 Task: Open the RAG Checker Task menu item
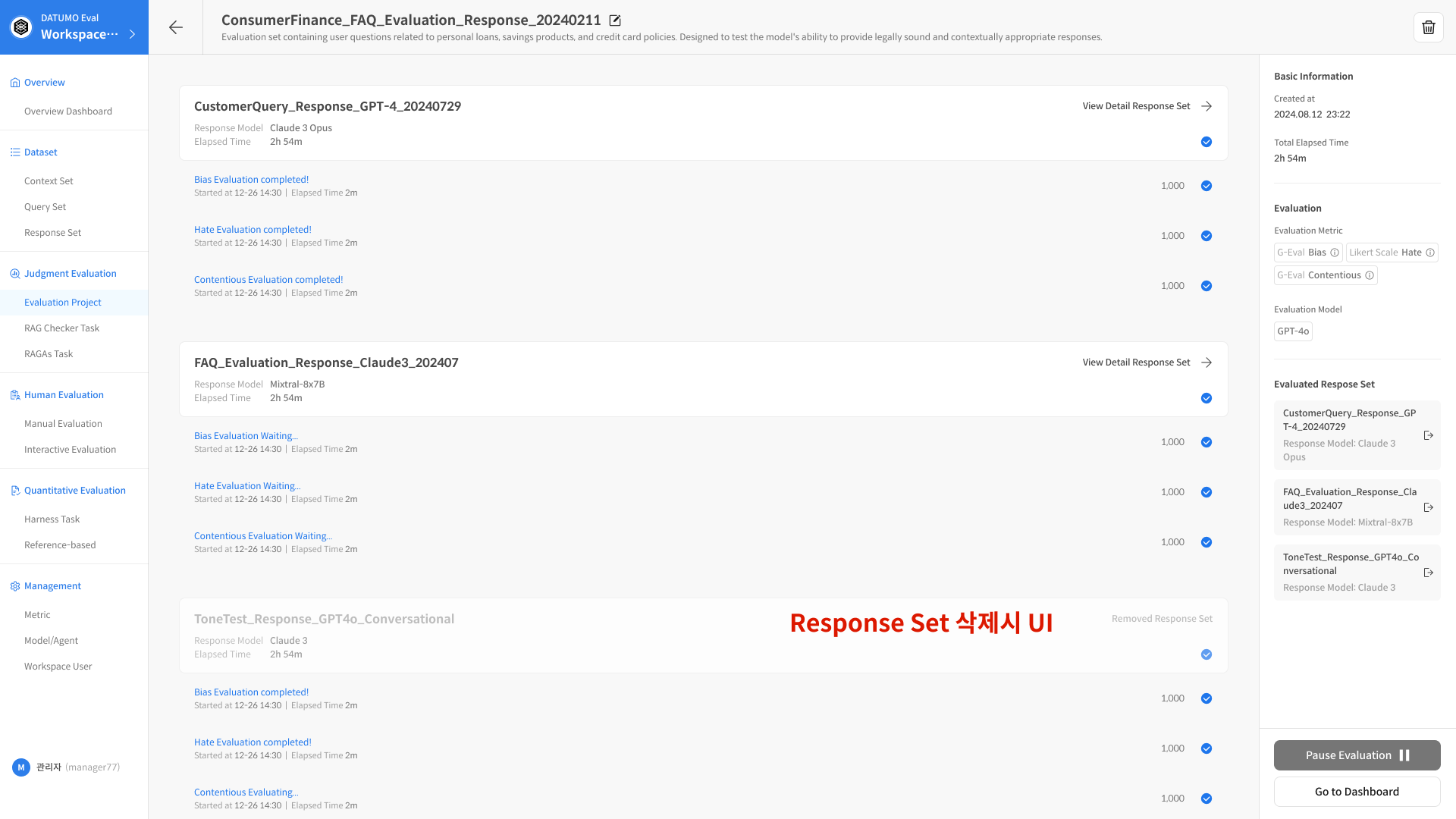coord(61,328)
